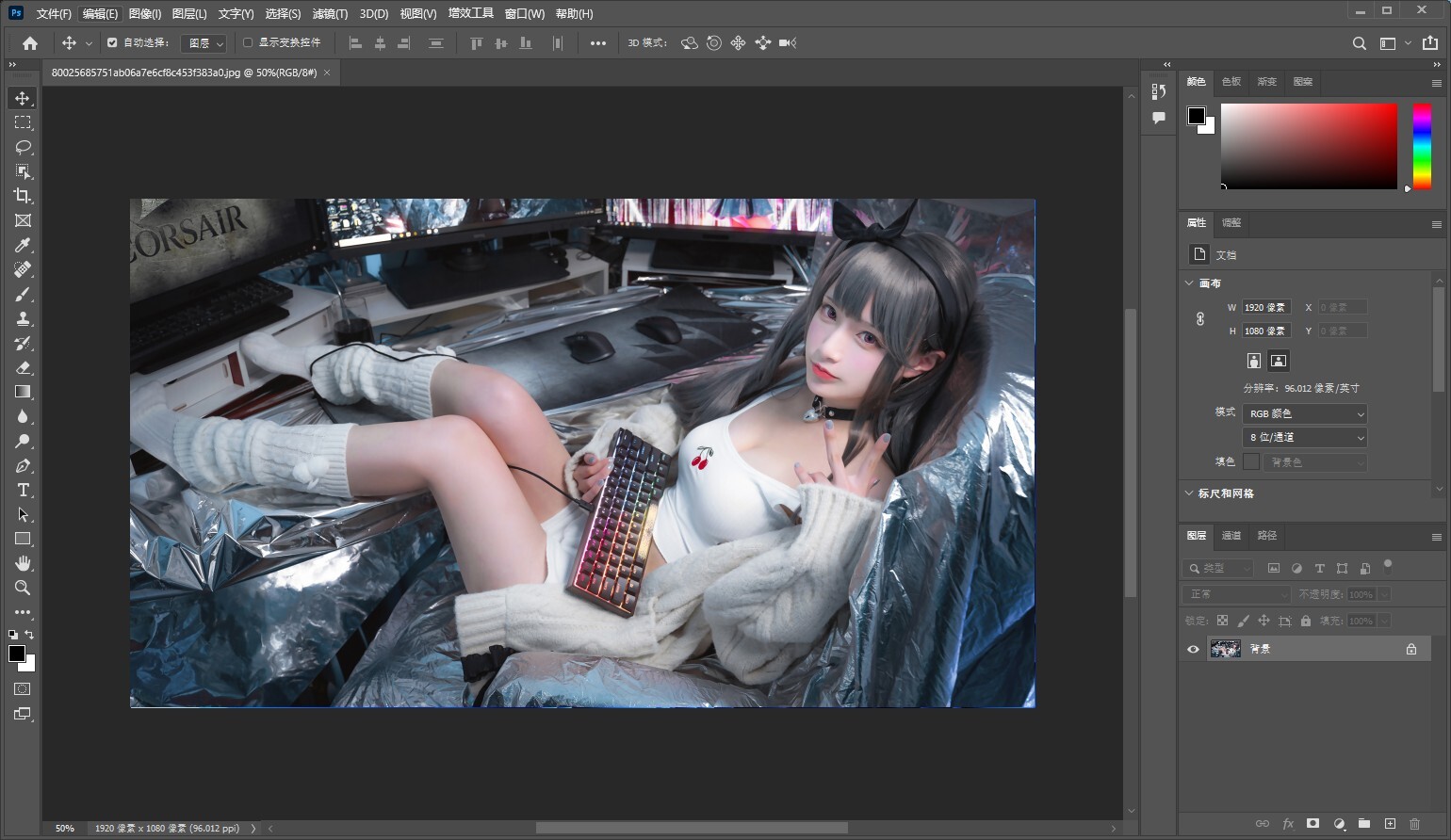Open the 8 bits/channel dropdown
Image resolution: width=1451 pixels, height=840 pixels.
coord(1305,437)
